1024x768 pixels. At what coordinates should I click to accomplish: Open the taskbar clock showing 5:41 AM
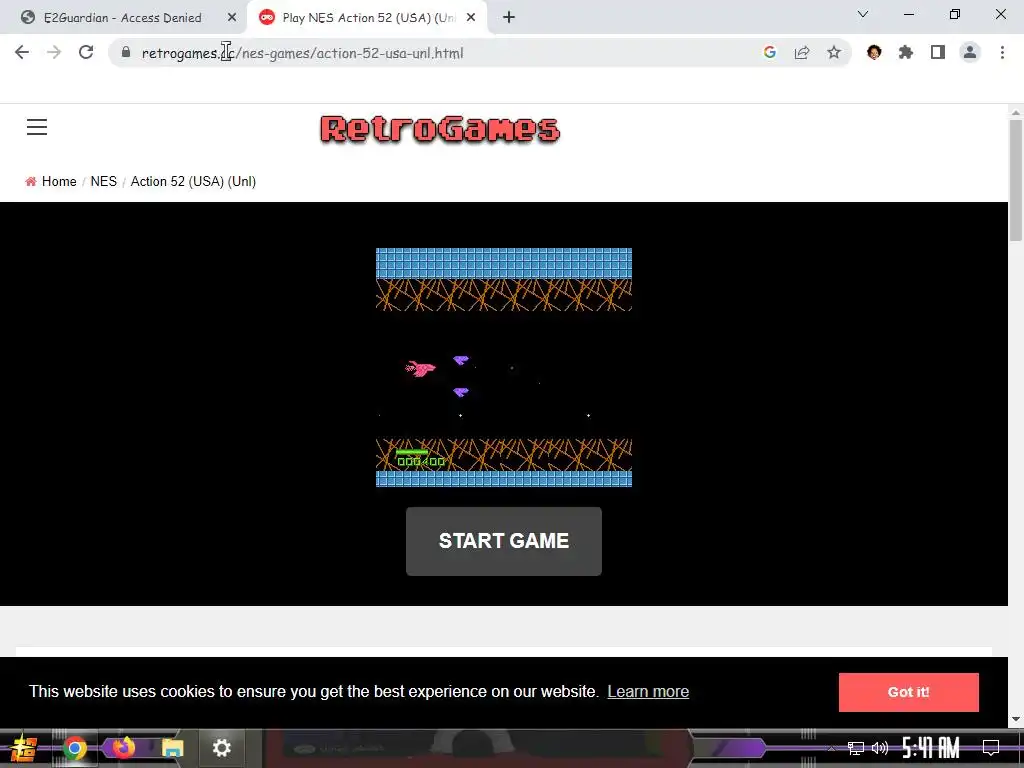pos(931,747)
